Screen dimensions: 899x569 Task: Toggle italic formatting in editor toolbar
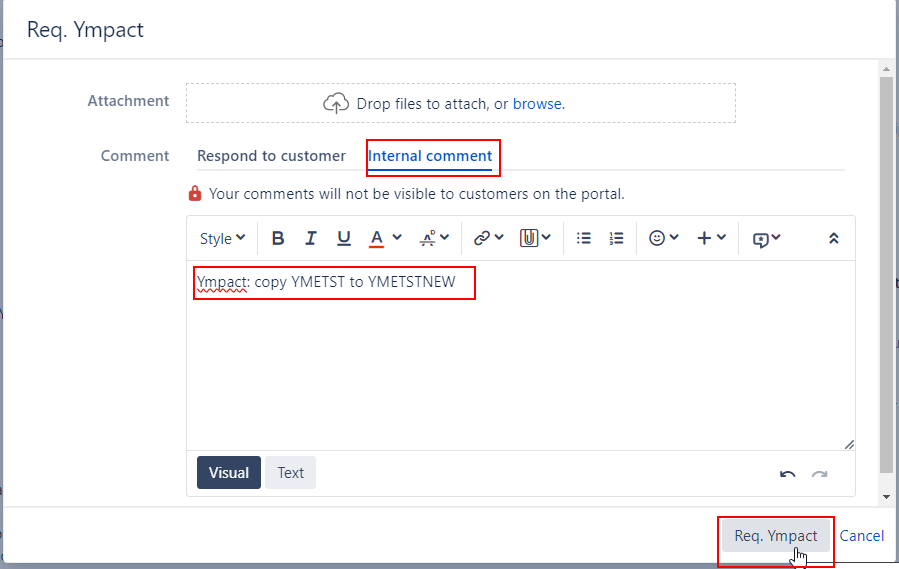point(311,238)
